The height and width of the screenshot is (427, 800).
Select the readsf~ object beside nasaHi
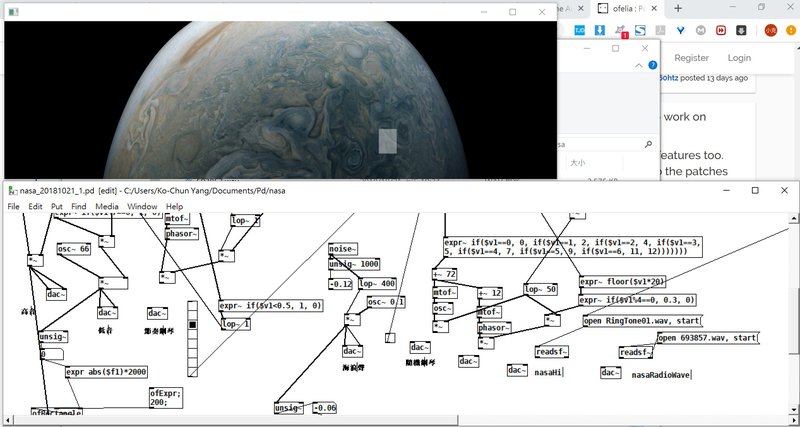tap(552, 351)
